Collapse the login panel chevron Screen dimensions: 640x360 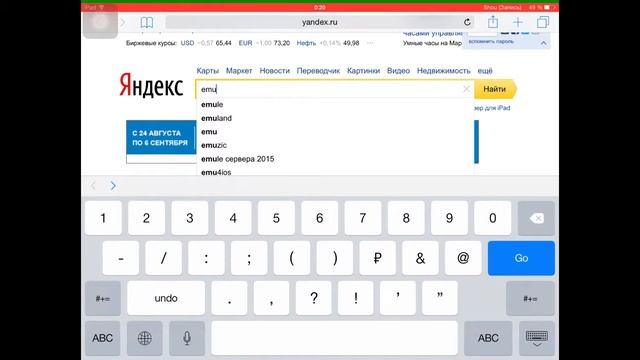coord(543,43)
